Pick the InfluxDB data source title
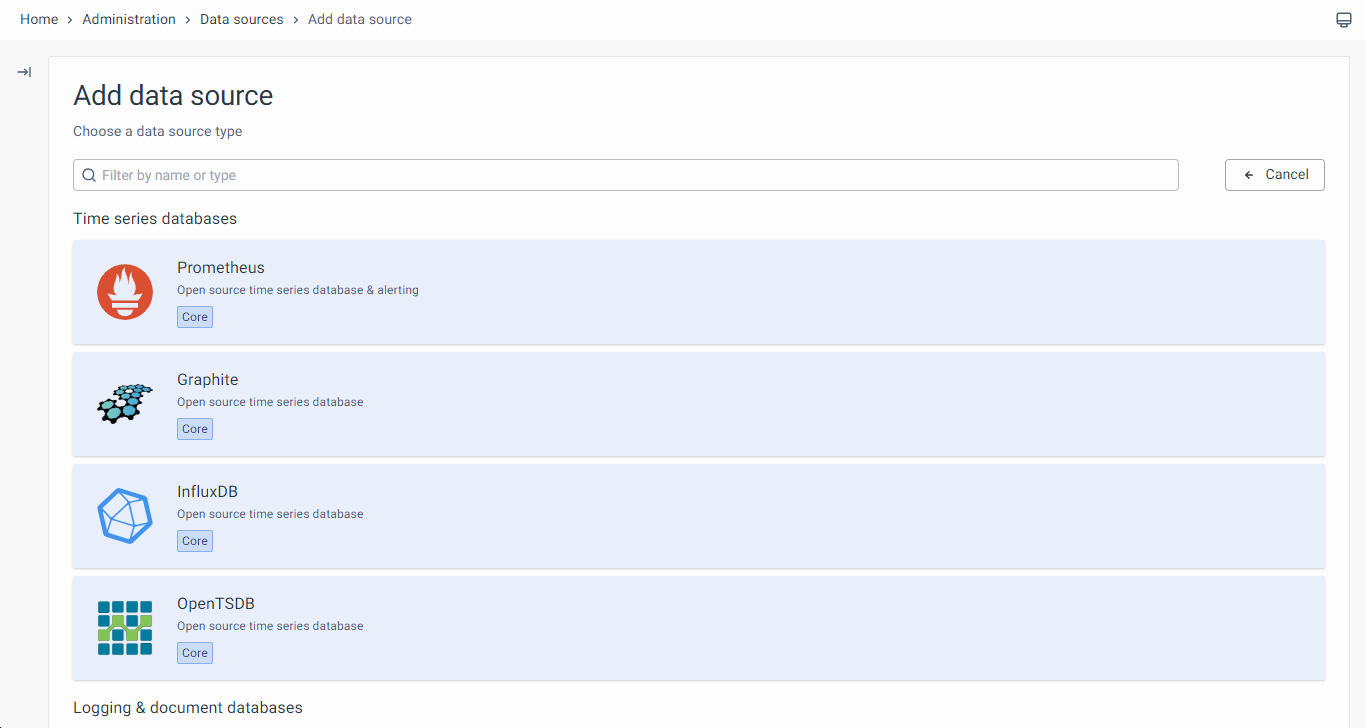The image size is (1366, 728). pyautogui.click(x=207, y=492)
